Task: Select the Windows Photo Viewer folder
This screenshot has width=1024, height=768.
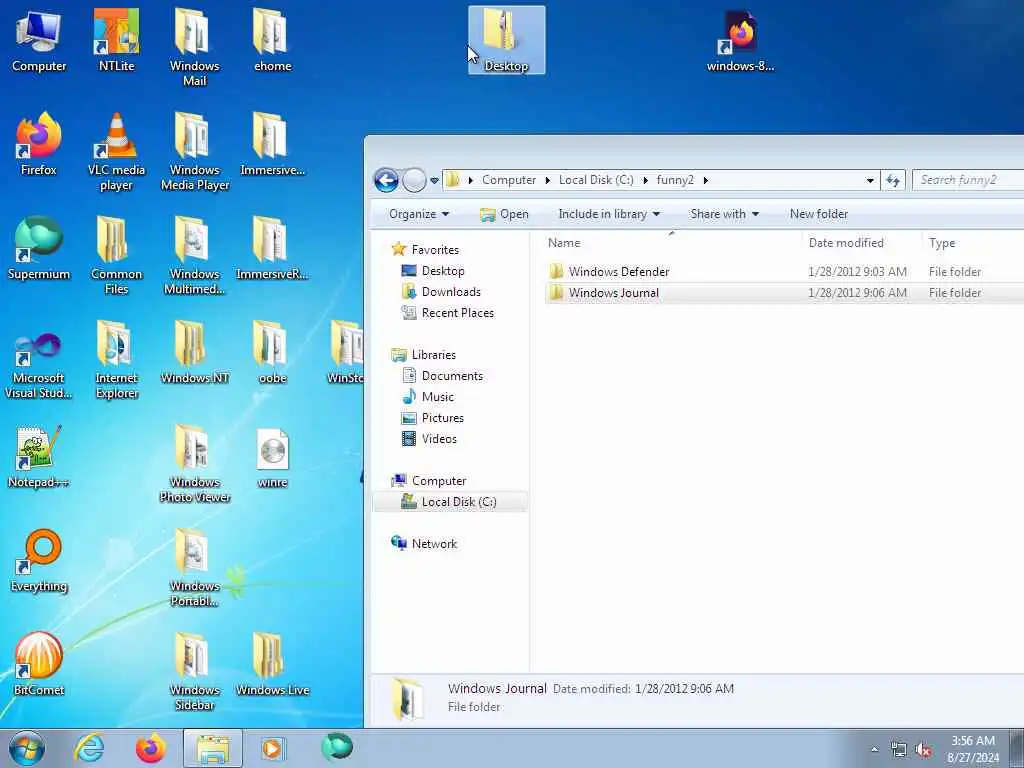Action: point(195,464)
